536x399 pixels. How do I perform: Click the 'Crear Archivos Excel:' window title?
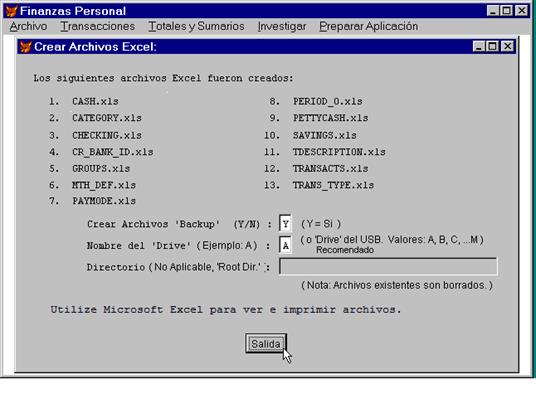(x=95, y=46)
